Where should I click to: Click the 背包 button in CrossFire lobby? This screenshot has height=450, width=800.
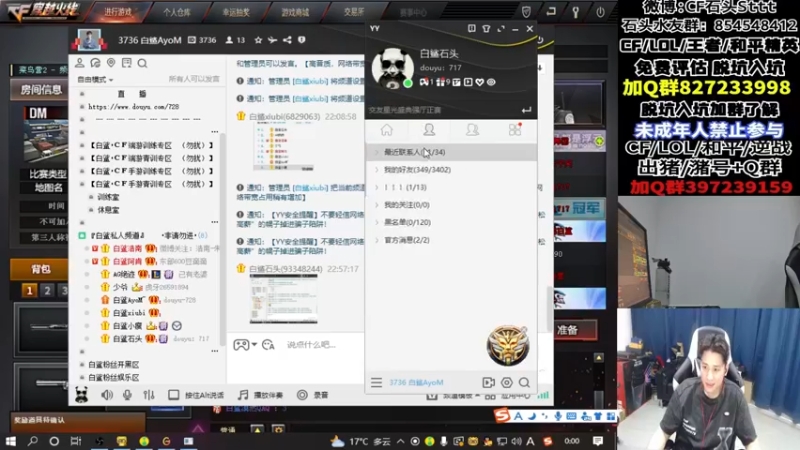coord(39,269)
